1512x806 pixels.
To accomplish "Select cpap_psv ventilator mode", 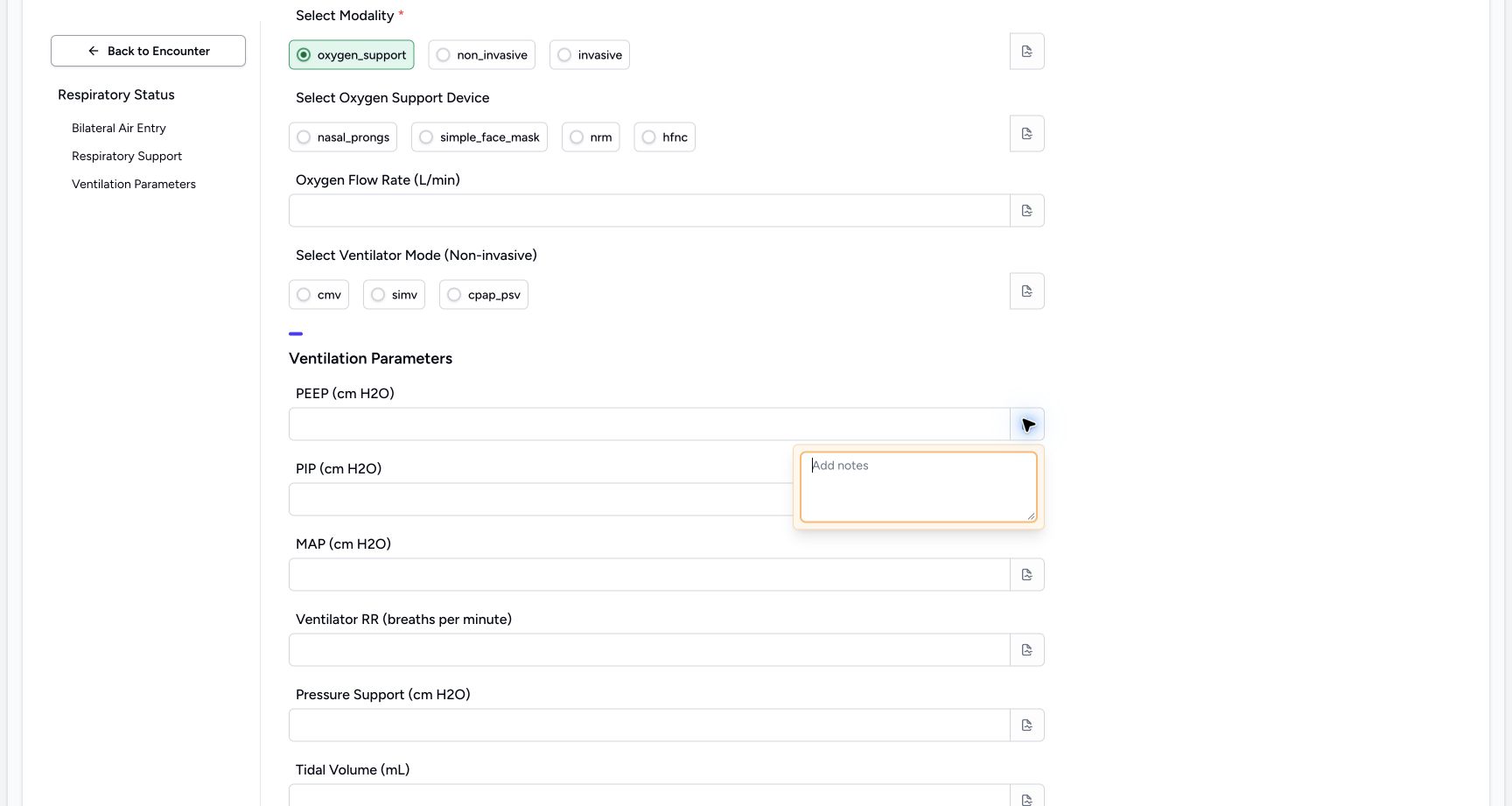I will click(484, 295).
